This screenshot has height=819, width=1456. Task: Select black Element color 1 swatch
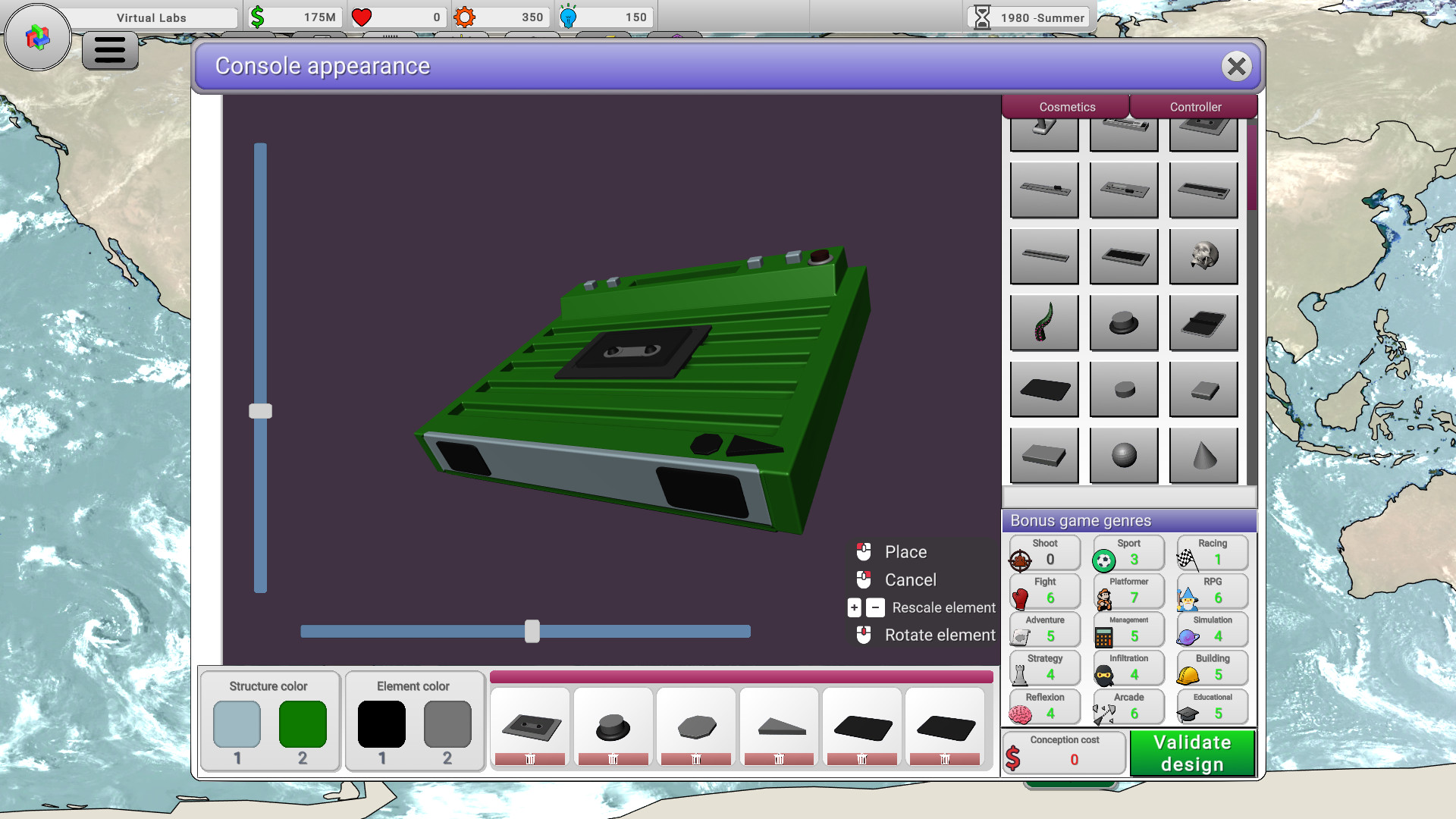(381, 724)
